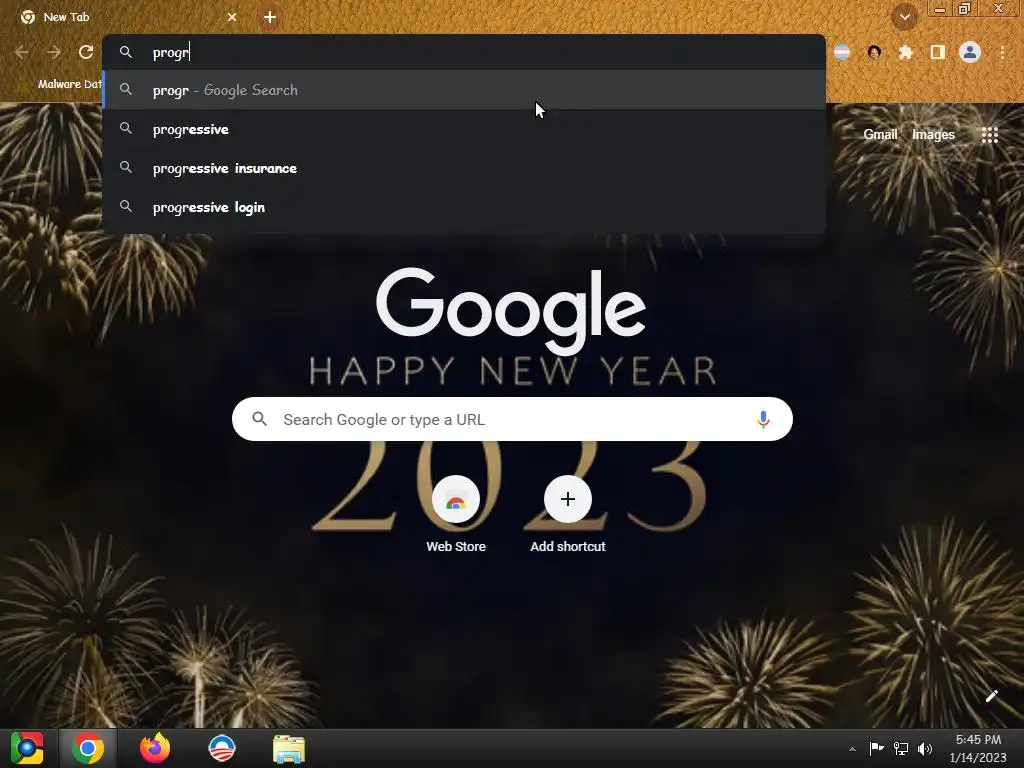
Task: Reload the page with the refresh icon
Action: (86, 52)
